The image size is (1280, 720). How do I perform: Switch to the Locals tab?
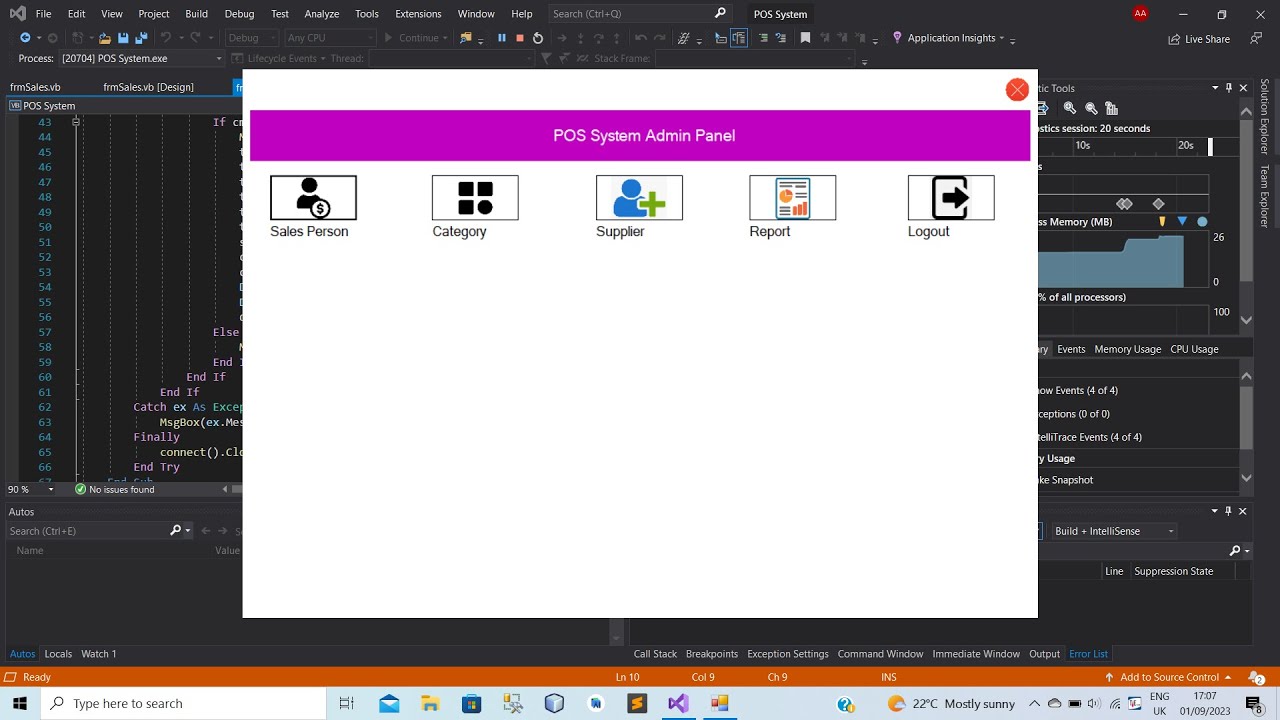(x=58, y=654)
